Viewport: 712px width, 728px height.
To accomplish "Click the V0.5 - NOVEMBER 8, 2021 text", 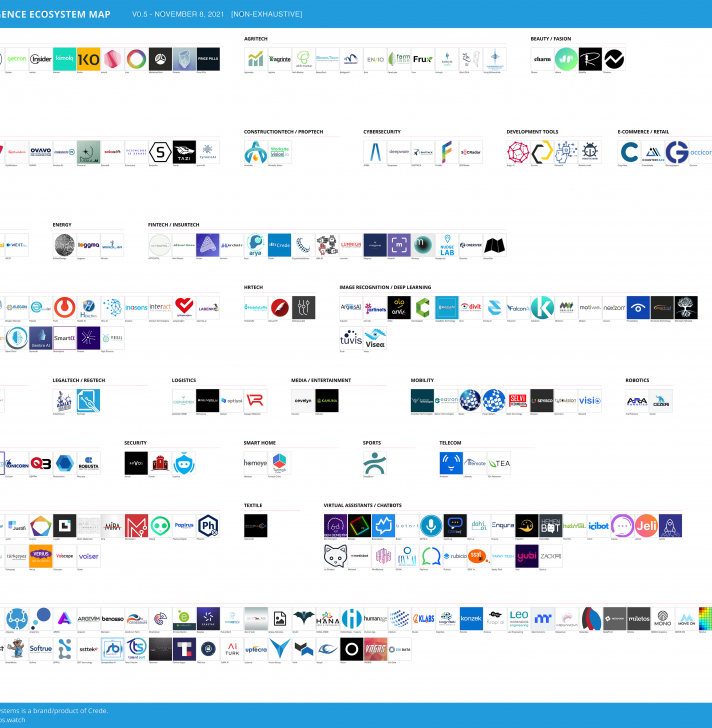I will coord(178,14).
